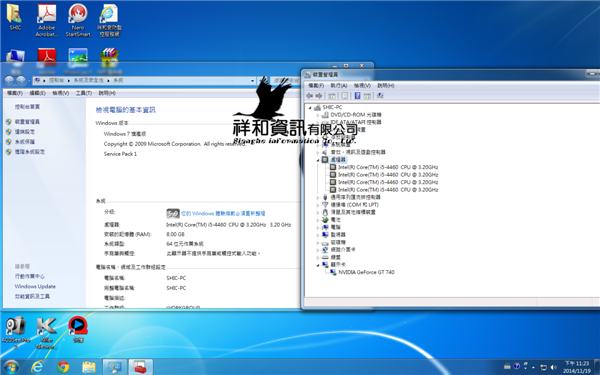Open address bar dropdown in System window
This screenshot has height=375, width=600.
252,81
